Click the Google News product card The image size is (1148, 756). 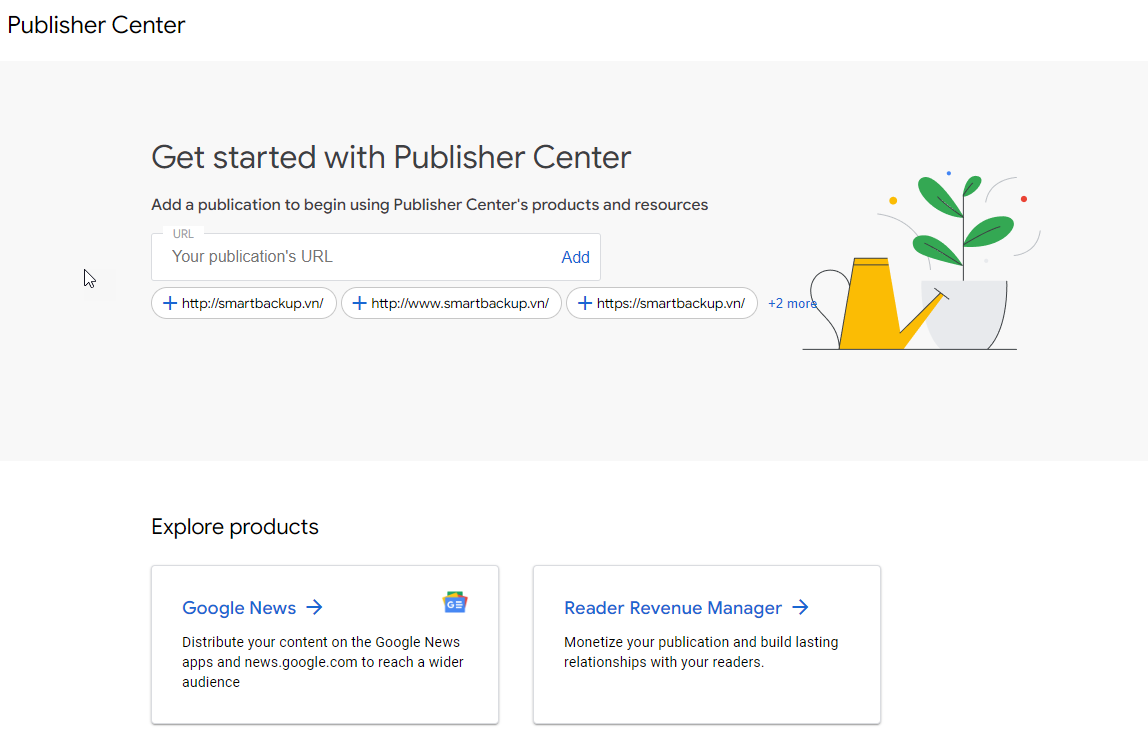pos(324,644)
